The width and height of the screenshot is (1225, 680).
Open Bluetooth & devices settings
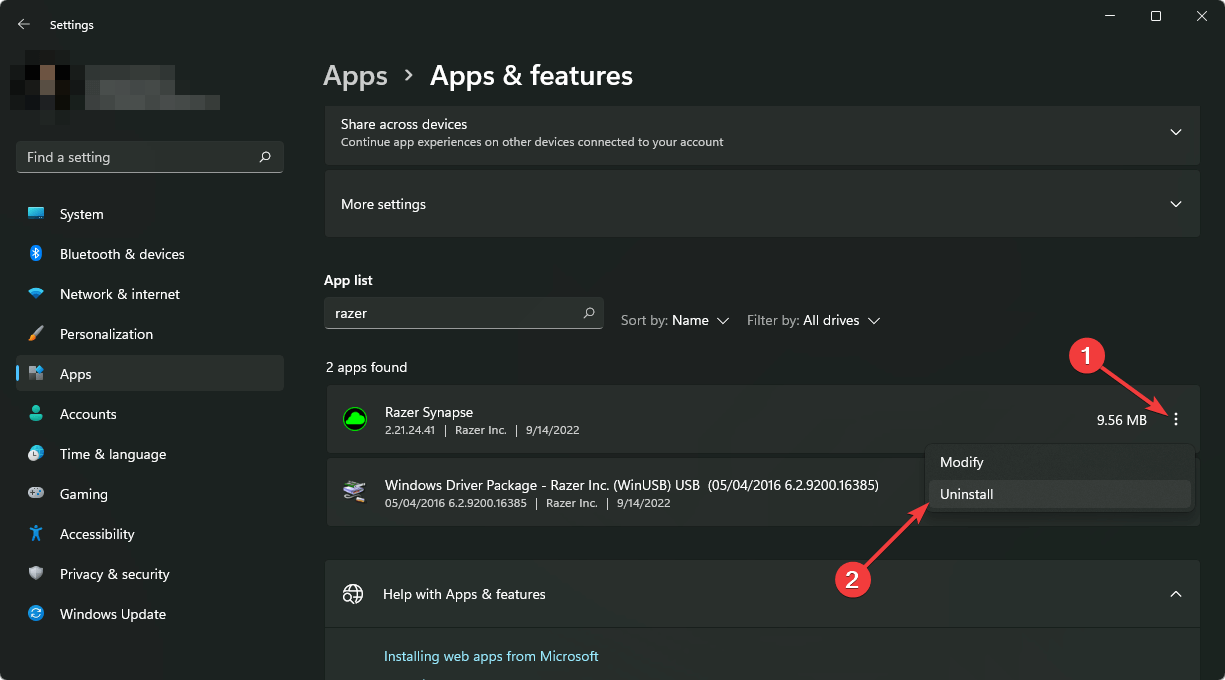pos(121,254)
